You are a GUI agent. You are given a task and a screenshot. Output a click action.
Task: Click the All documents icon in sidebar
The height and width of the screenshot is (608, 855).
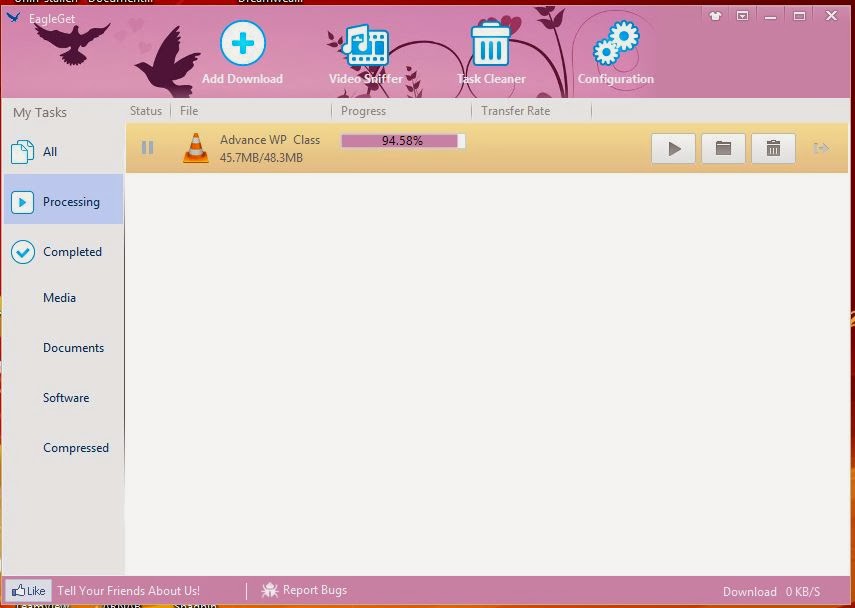(22, 152)
